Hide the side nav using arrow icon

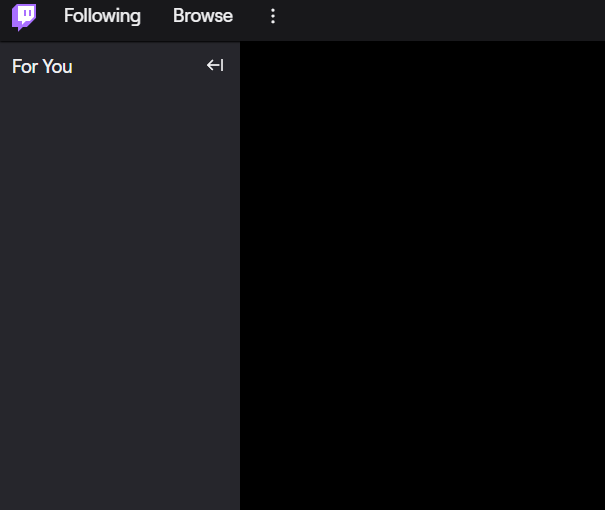tap(215, 65)
